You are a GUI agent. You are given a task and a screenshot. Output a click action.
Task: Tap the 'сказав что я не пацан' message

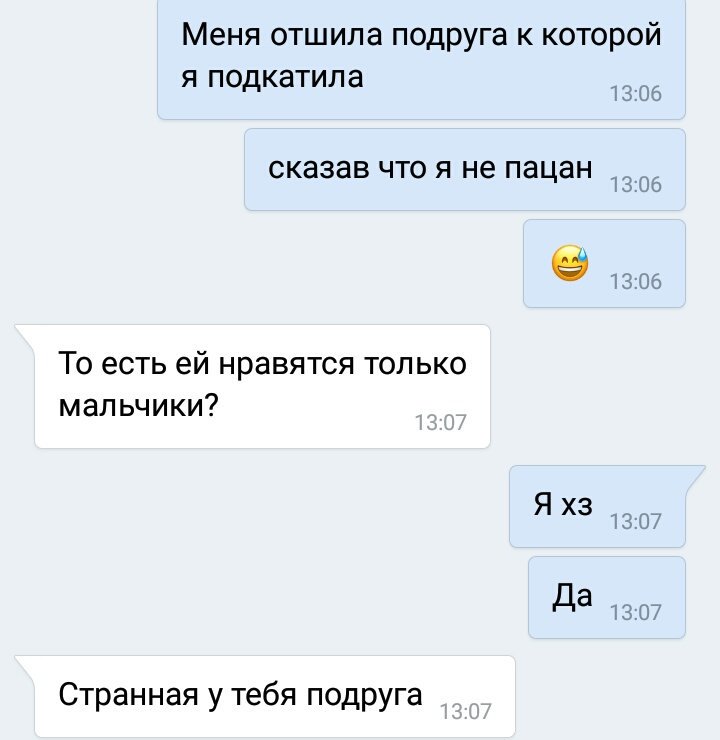pos(465,169)
